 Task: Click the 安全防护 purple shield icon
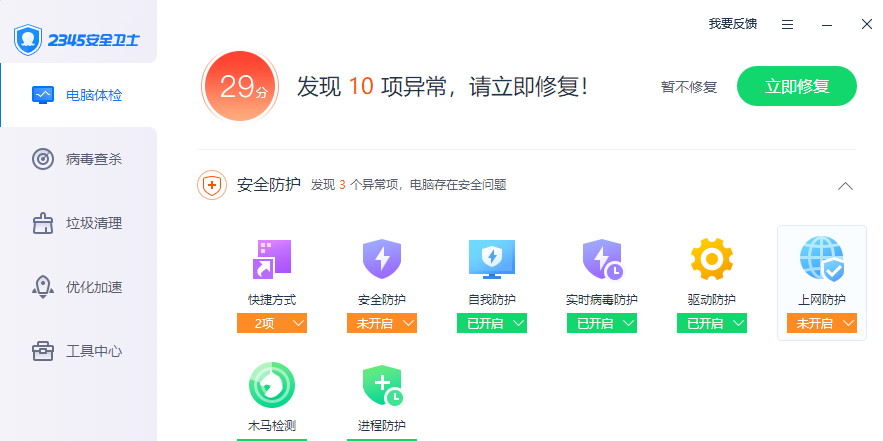pos(382,259)
